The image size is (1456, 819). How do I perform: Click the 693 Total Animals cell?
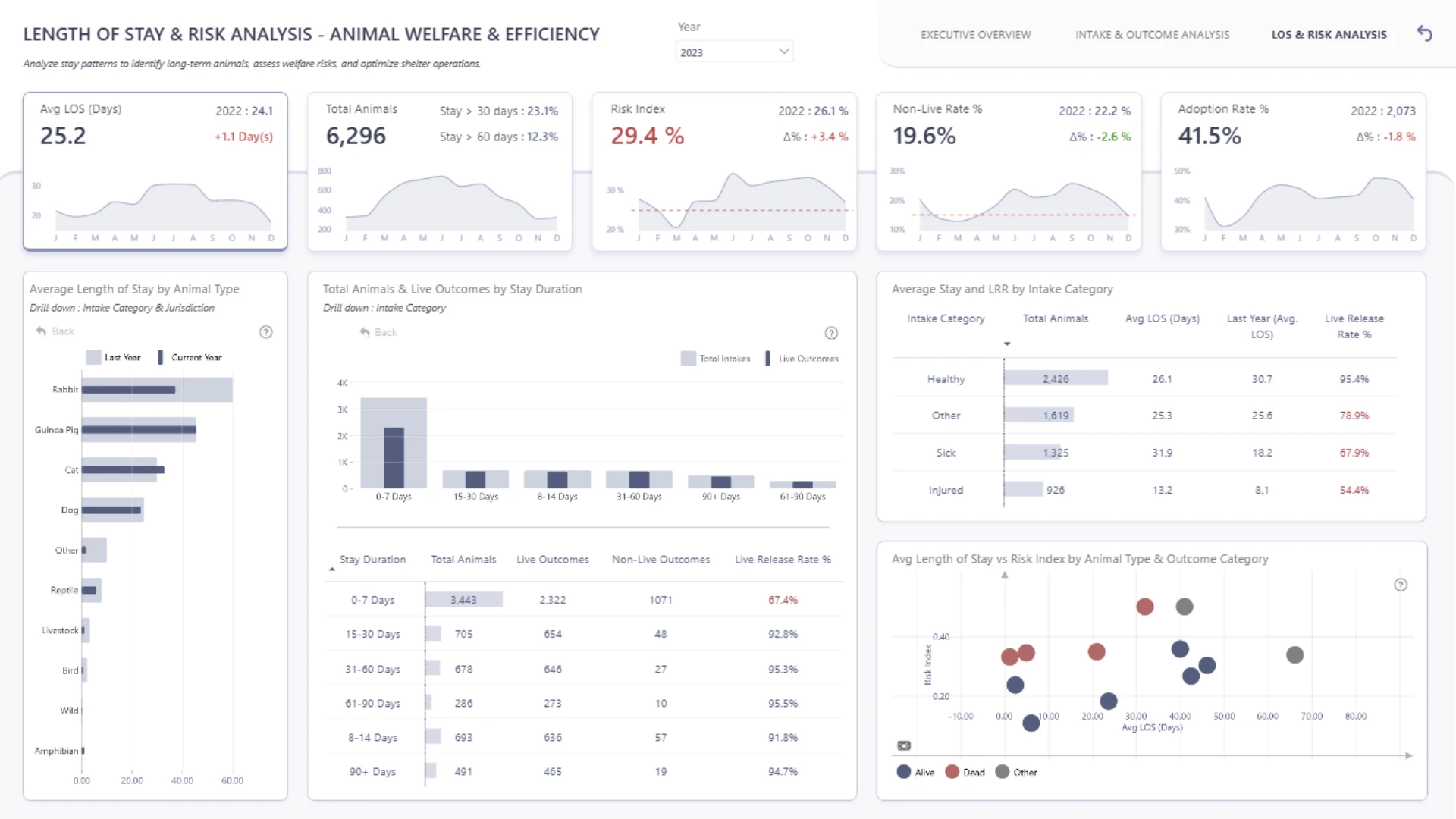pyautogui.click(x=463, y=737)
